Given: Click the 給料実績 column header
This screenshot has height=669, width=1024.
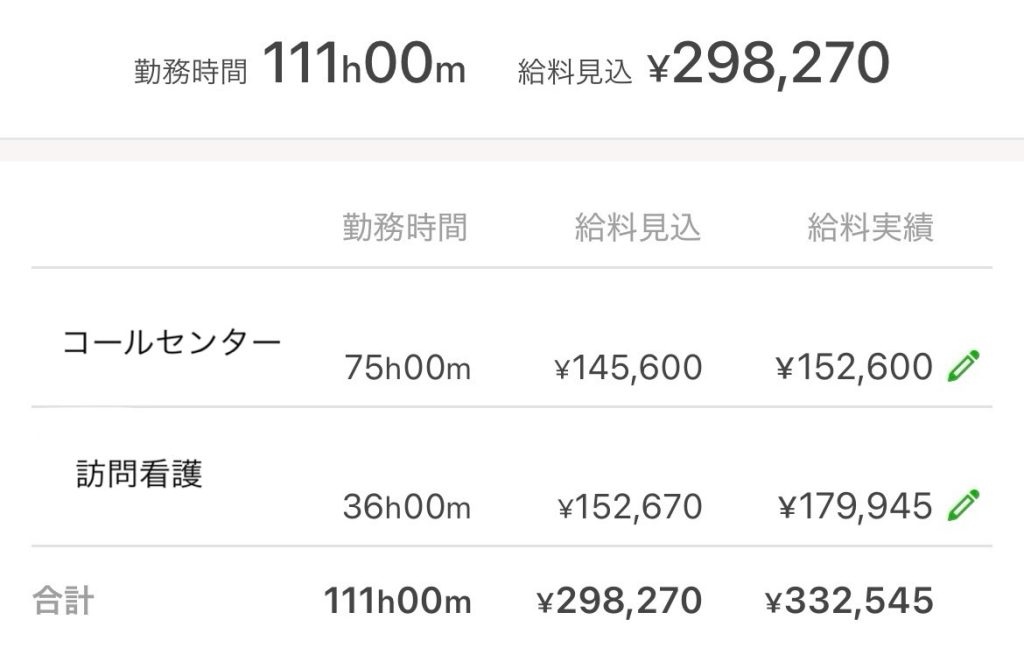Looking at the screenshot, I should [x=870, y=228].
